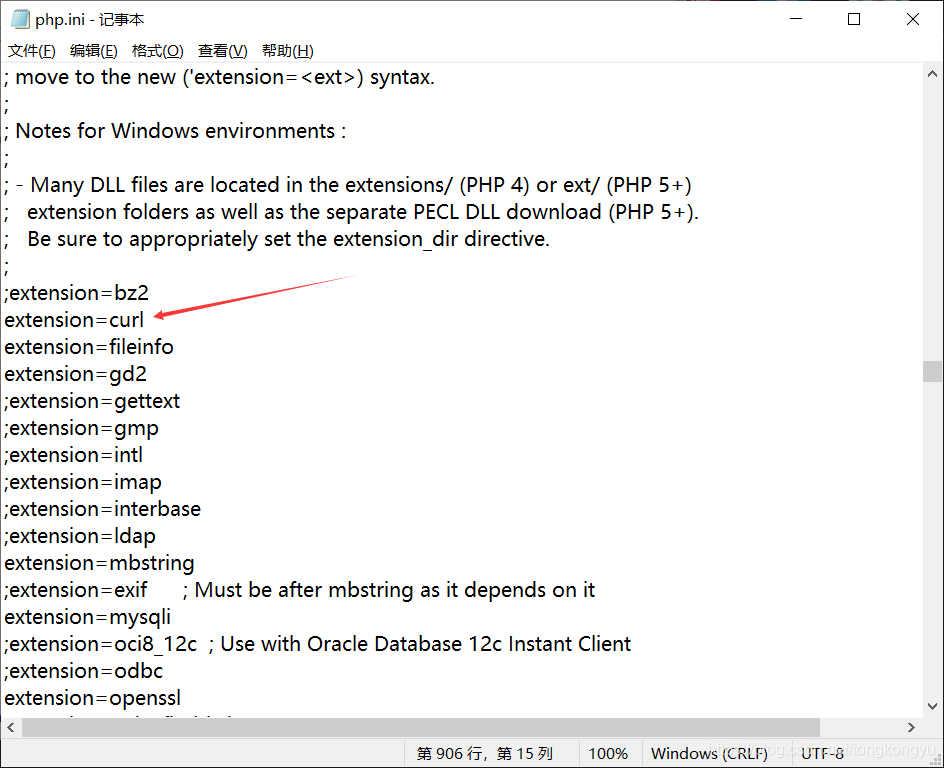Click the line ';extension=odbc'
944x768 pixels.
point(84,672)
